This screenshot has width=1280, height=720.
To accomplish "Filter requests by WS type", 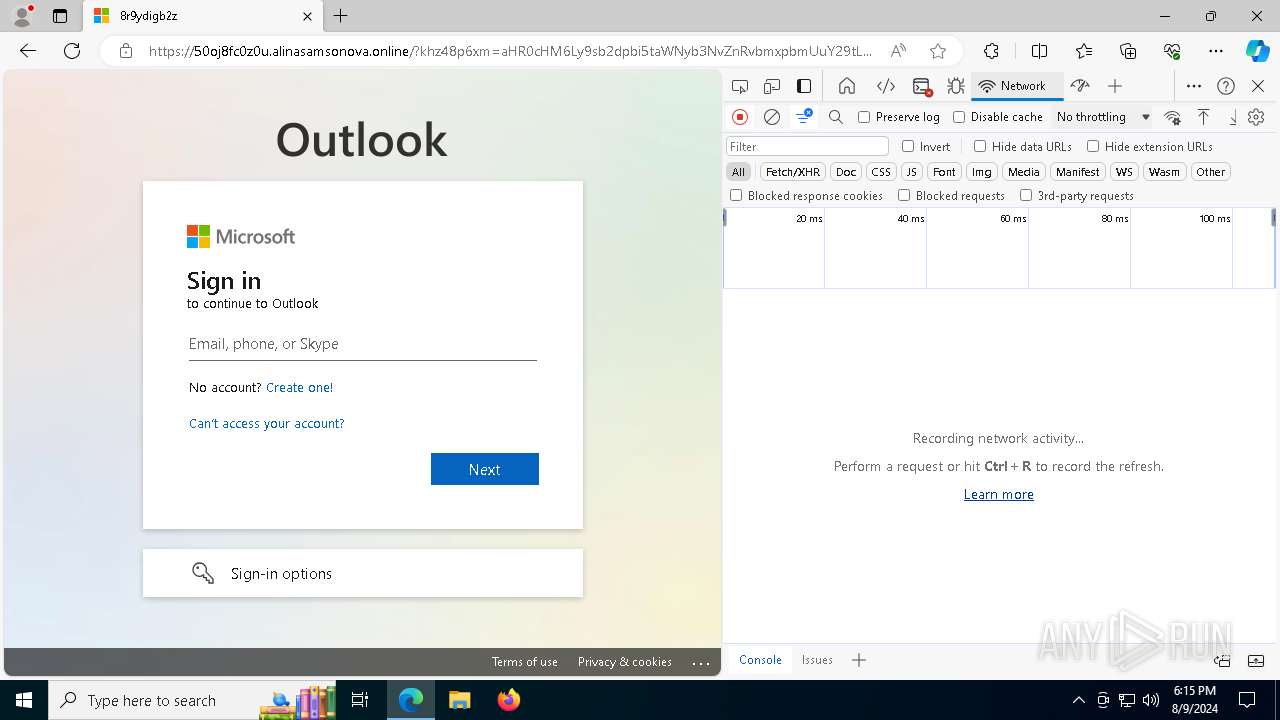I will coord(1125,172).
